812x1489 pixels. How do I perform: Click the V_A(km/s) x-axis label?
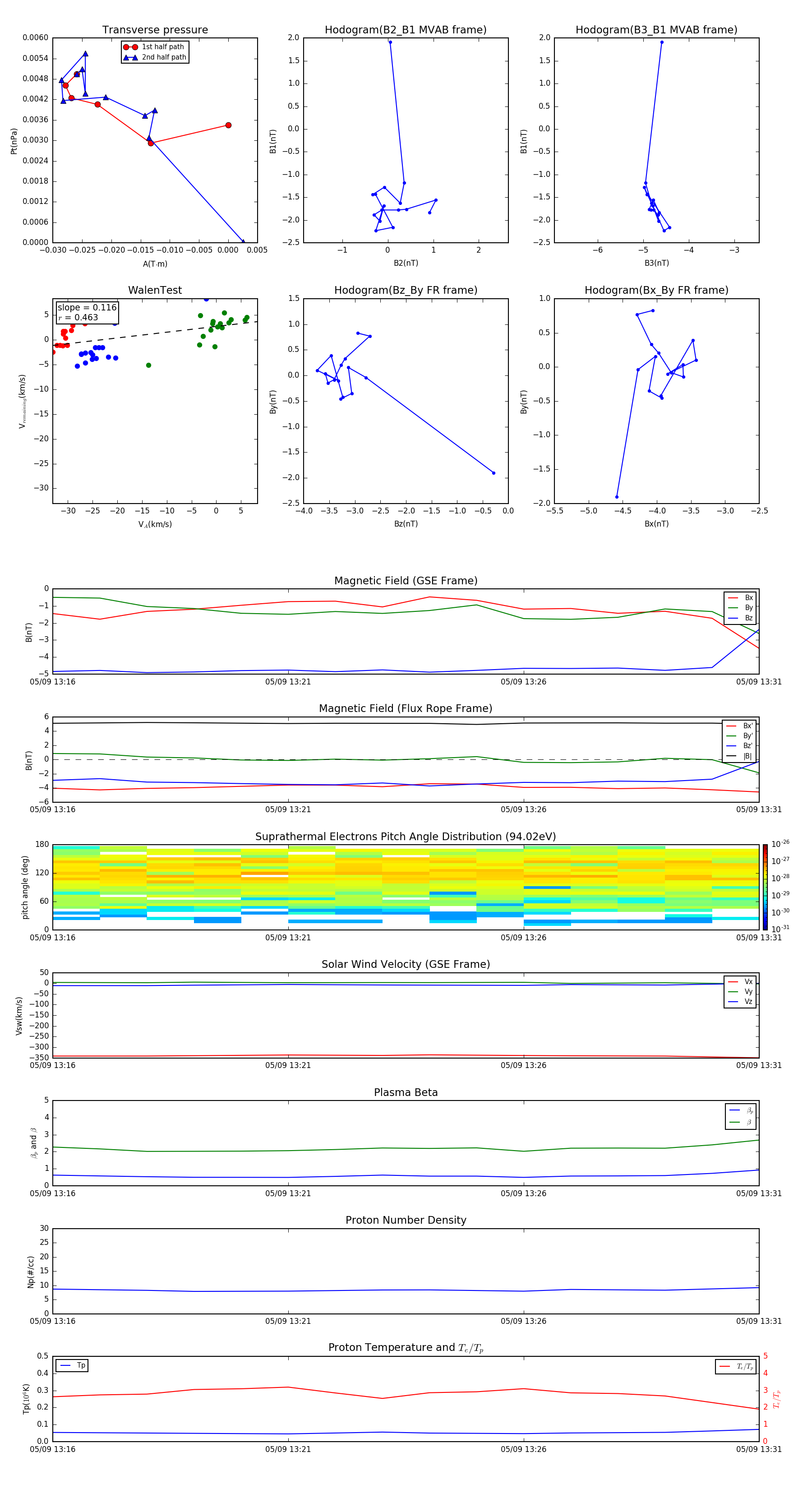click(155, 524)
